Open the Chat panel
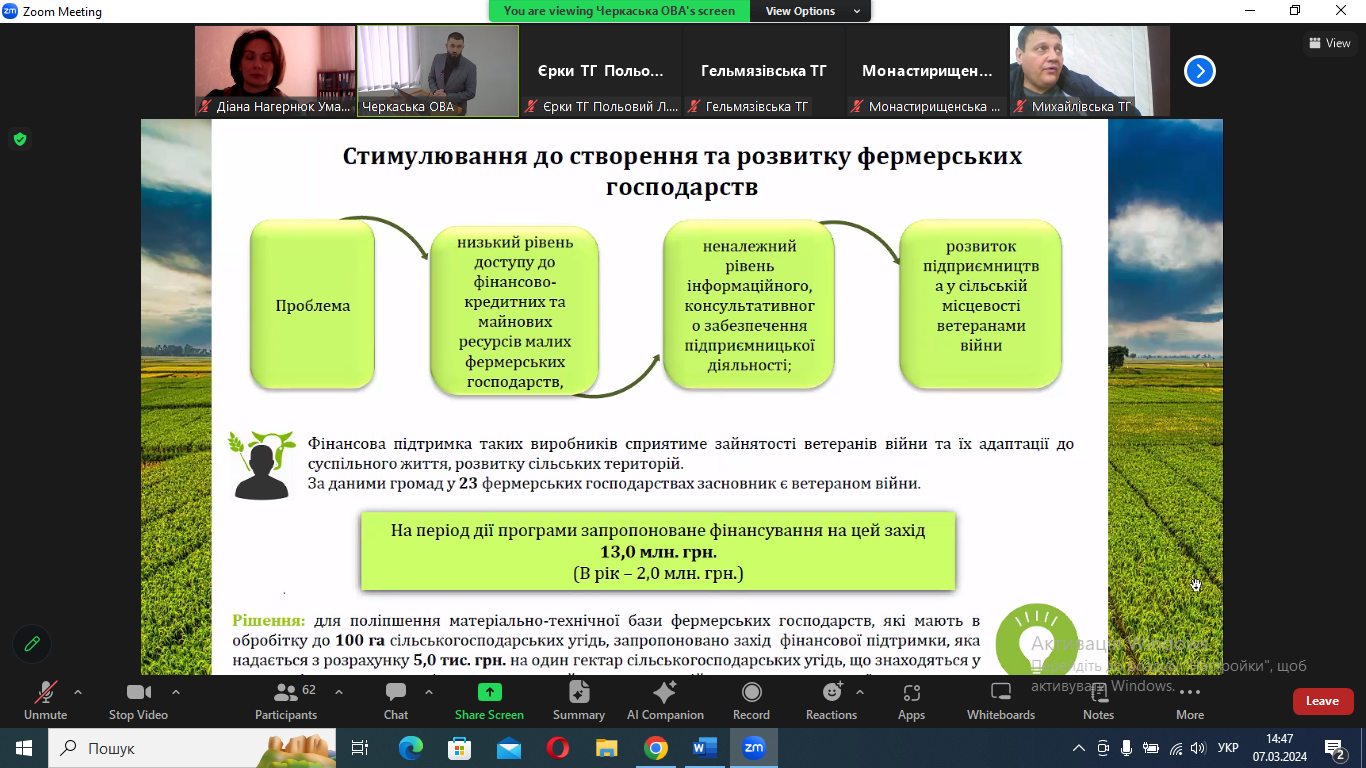The height and width of the screenshot is (768, 1366). pos(396,700)
